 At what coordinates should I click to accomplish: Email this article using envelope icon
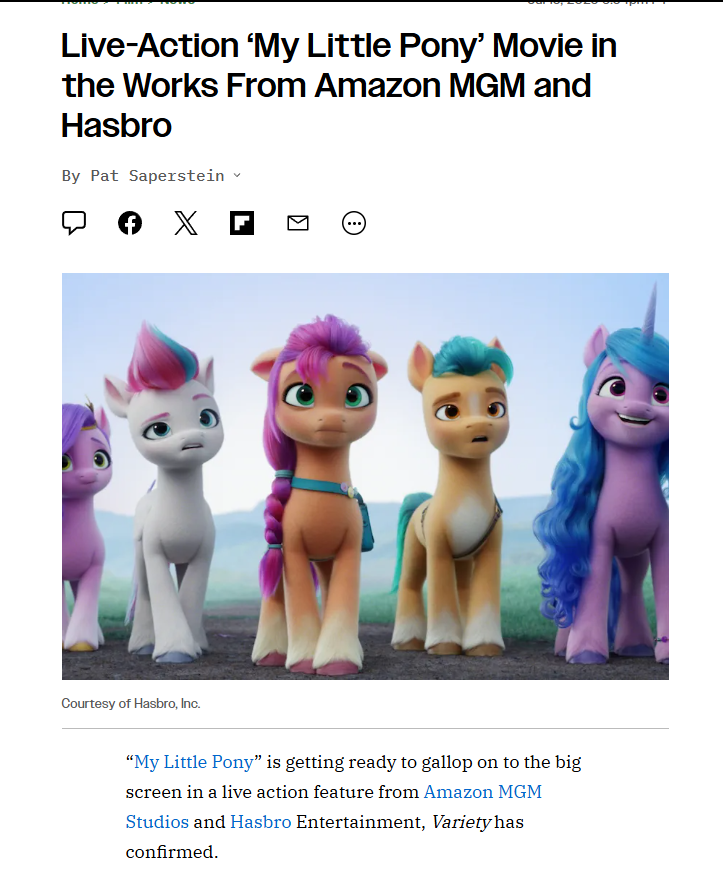tap(298, 223)
